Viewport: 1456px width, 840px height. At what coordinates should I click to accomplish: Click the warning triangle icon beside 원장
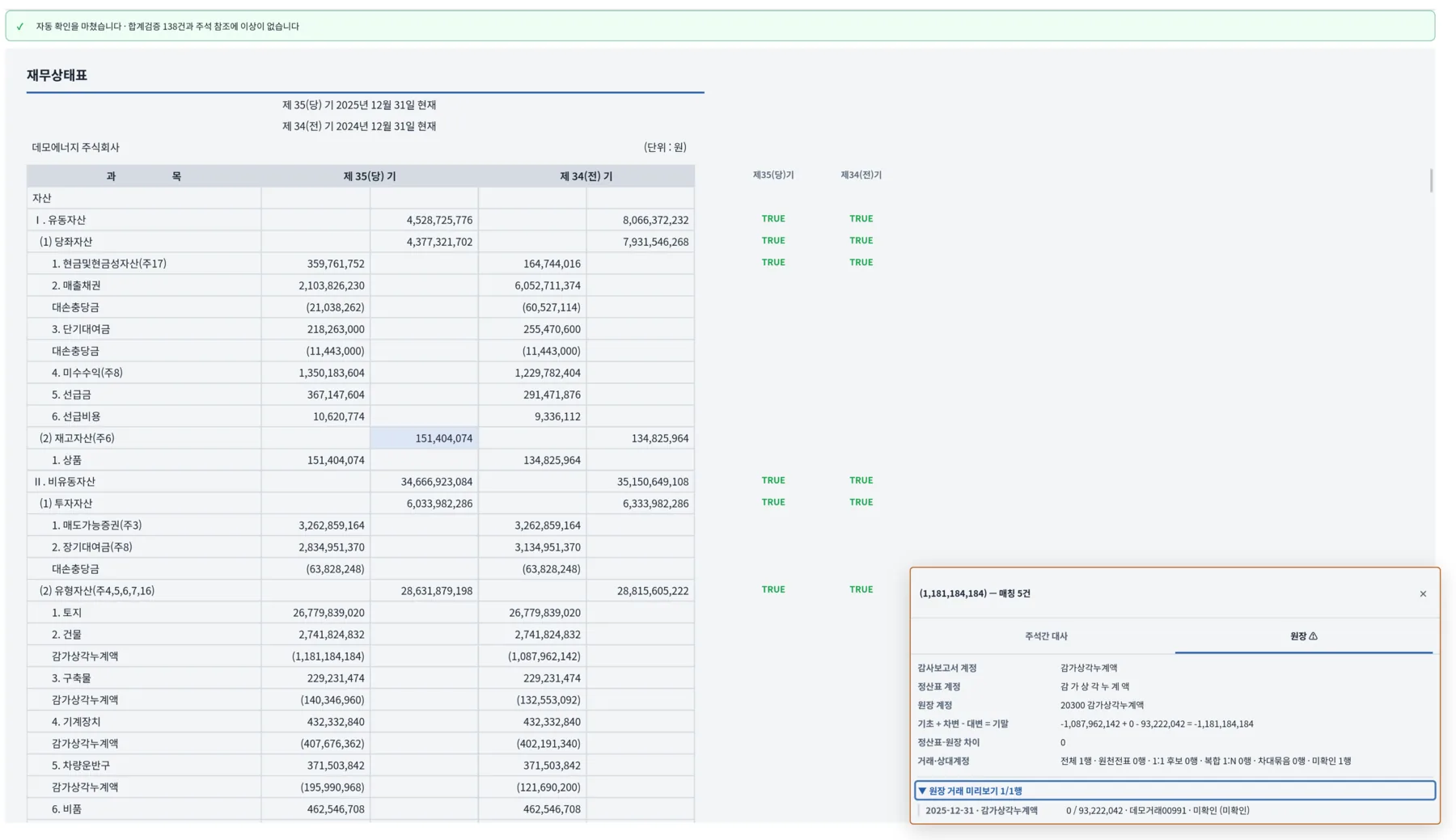click(x=1313, y=636)
